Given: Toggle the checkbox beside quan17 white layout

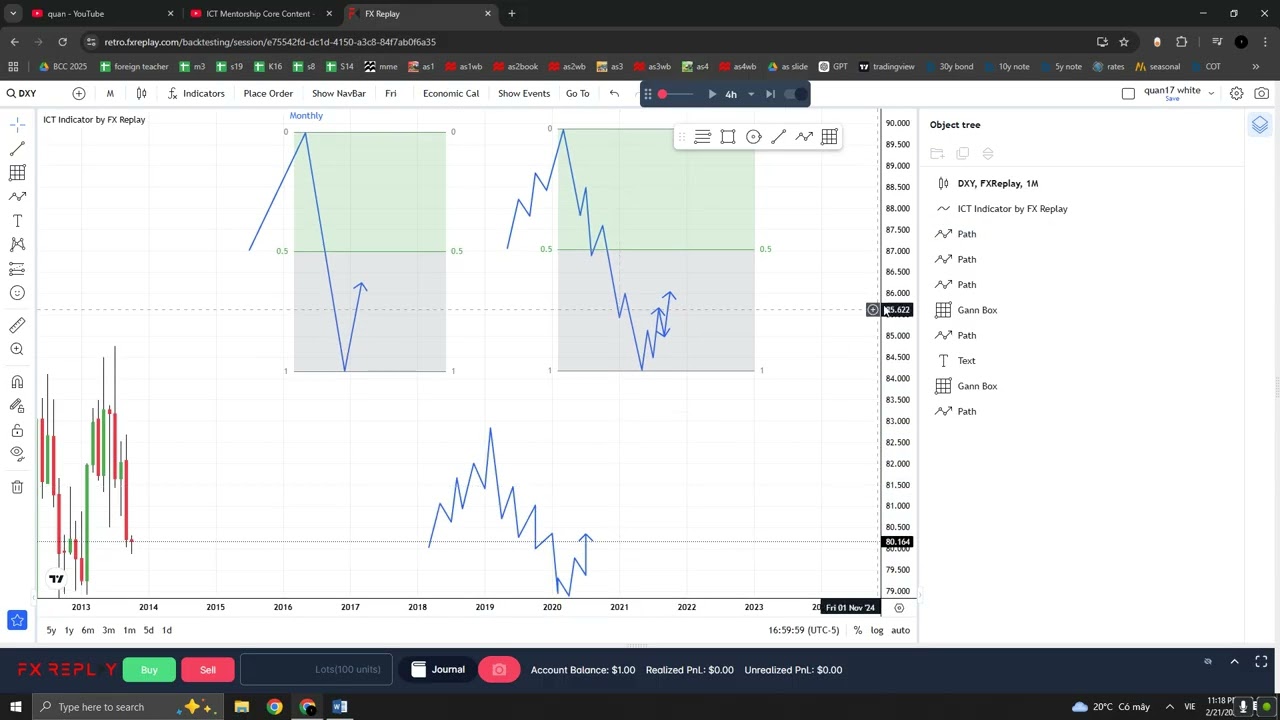Looking at the screenshot, I should tap(1128, 93).
